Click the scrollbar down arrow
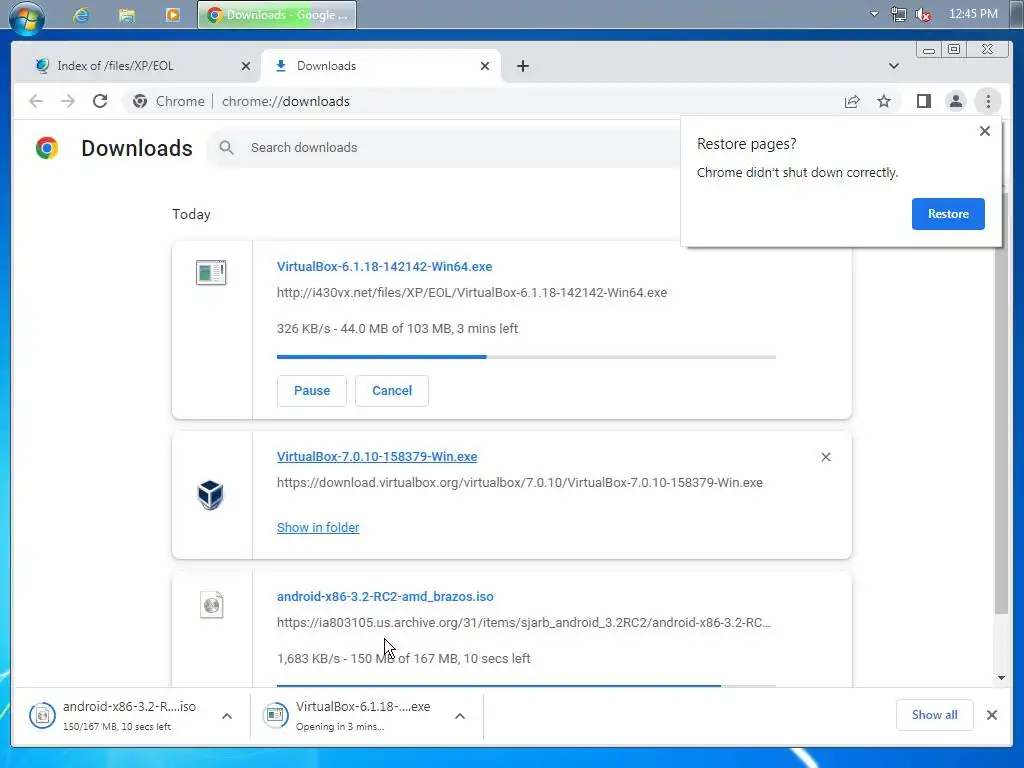1024x768 pixels. click(x=1001, y=678)
